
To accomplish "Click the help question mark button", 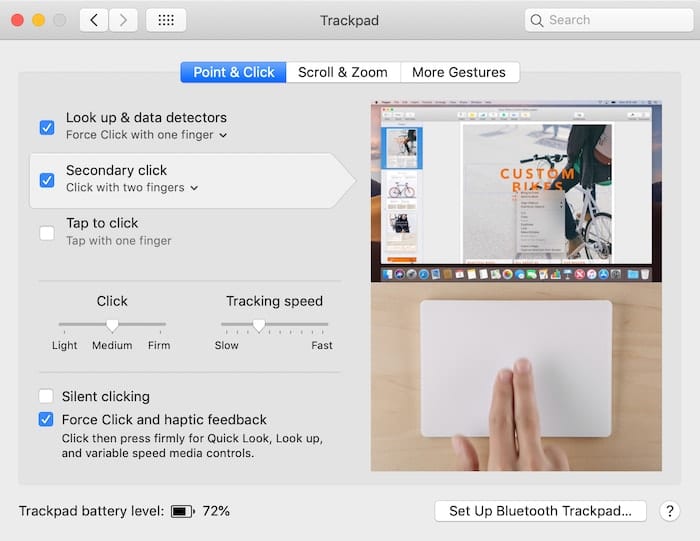I will click(x=670, y=511).
